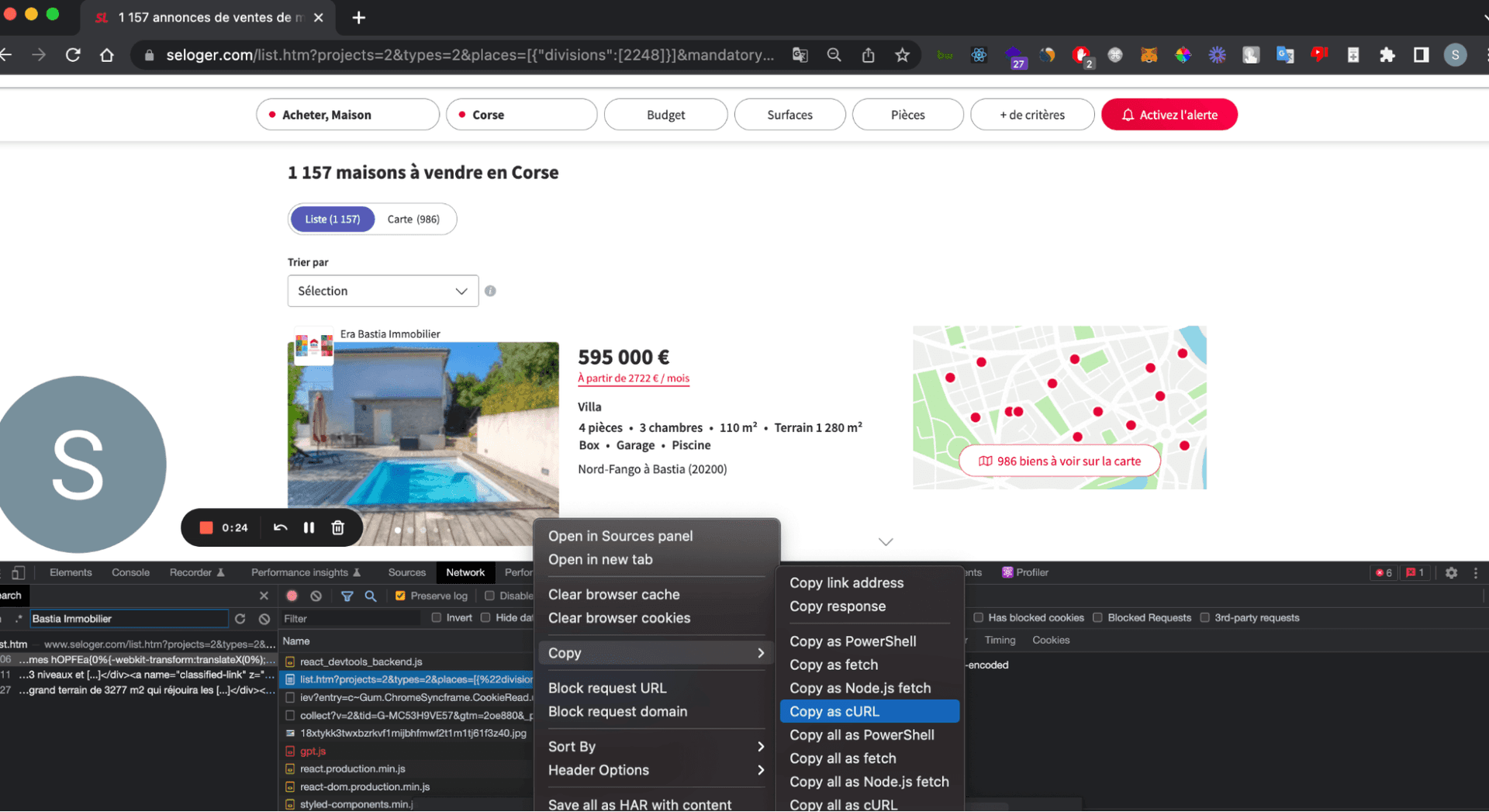
Task: Open the Pièces filter dropdown
Action: [x=908, y=115]
